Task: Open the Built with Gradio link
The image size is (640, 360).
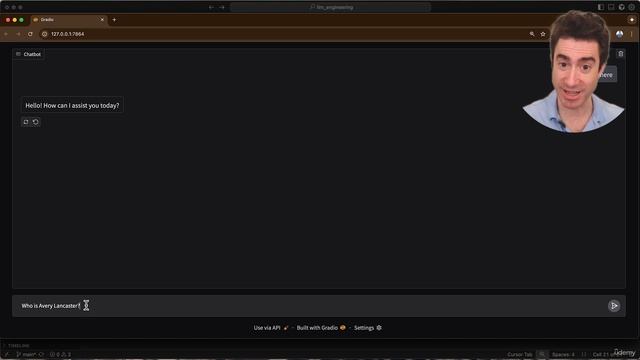Action: coord(321,328)
